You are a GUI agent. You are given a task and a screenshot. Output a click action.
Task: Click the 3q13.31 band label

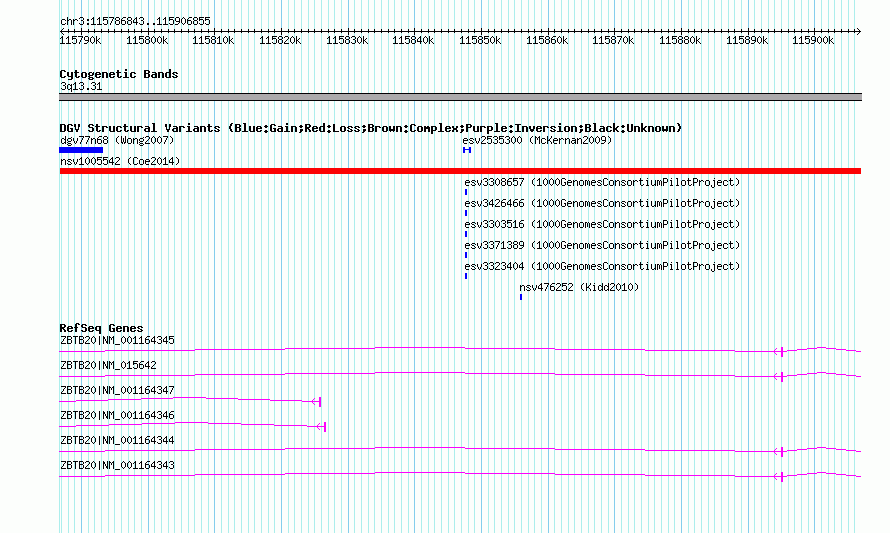[x=81, y=86]
